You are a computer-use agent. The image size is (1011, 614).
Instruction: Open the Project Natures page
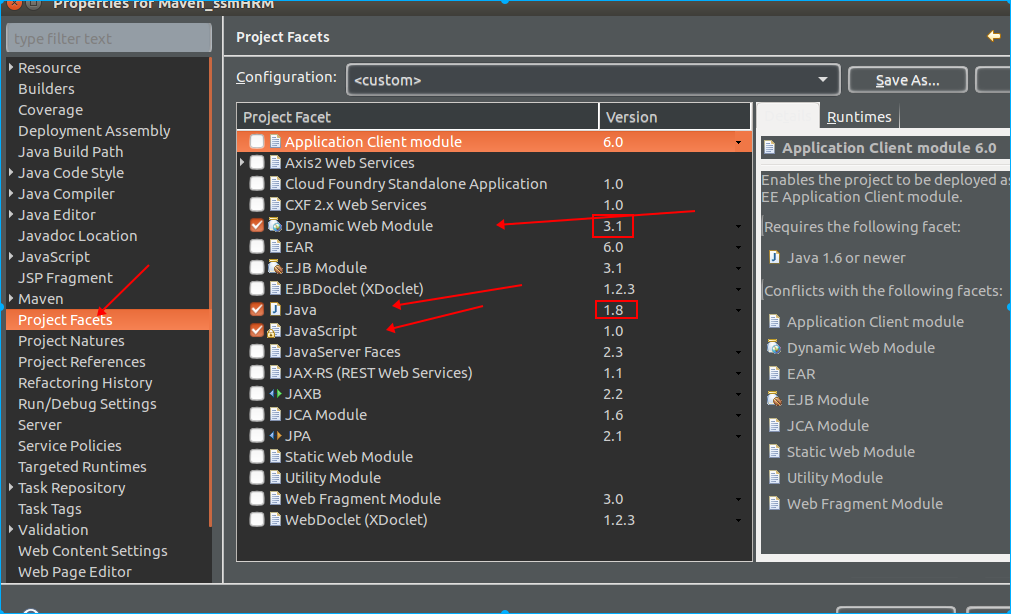point(72,341)
